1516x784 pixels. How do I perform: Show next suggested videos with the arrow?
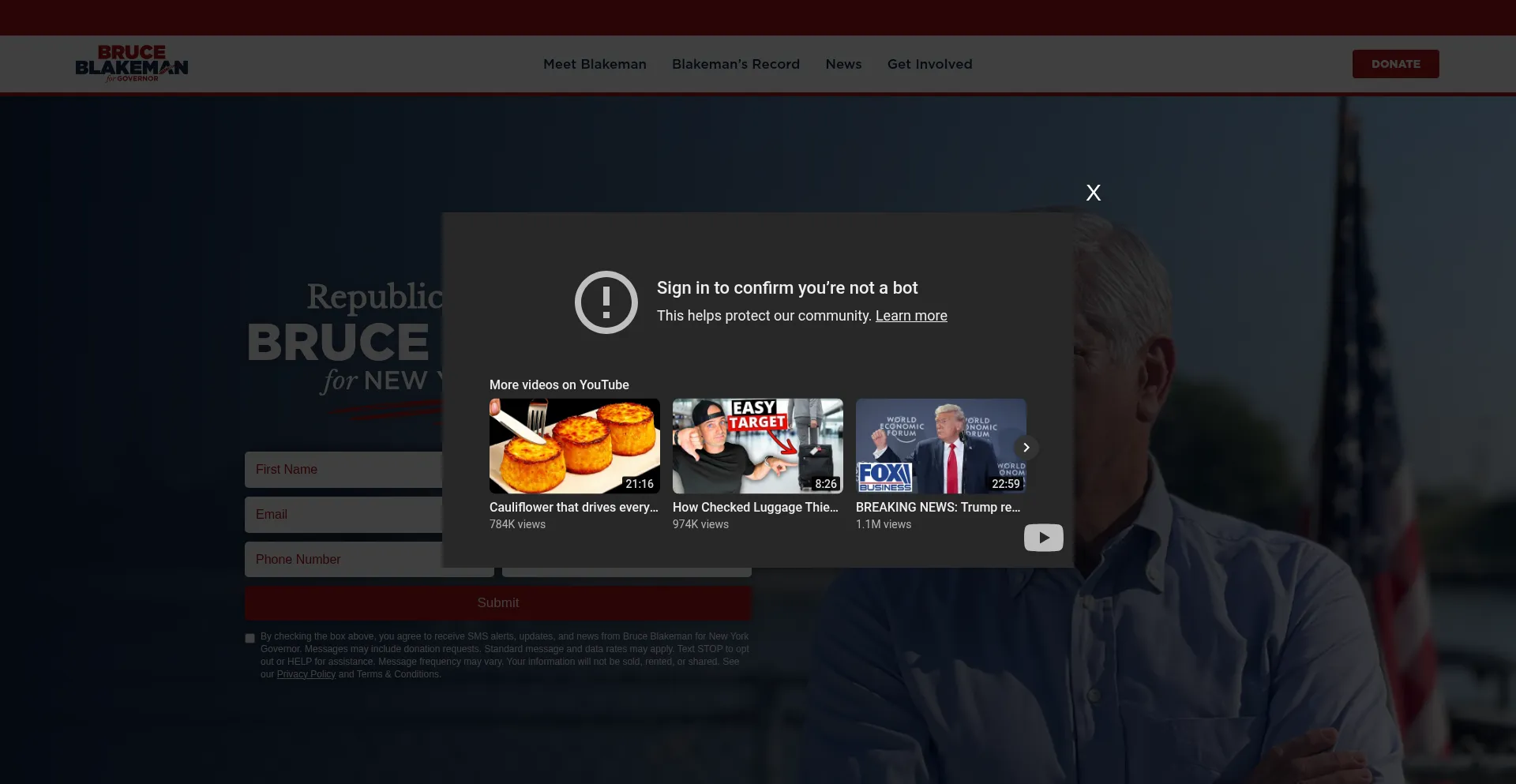click(x=1026, y=448)
